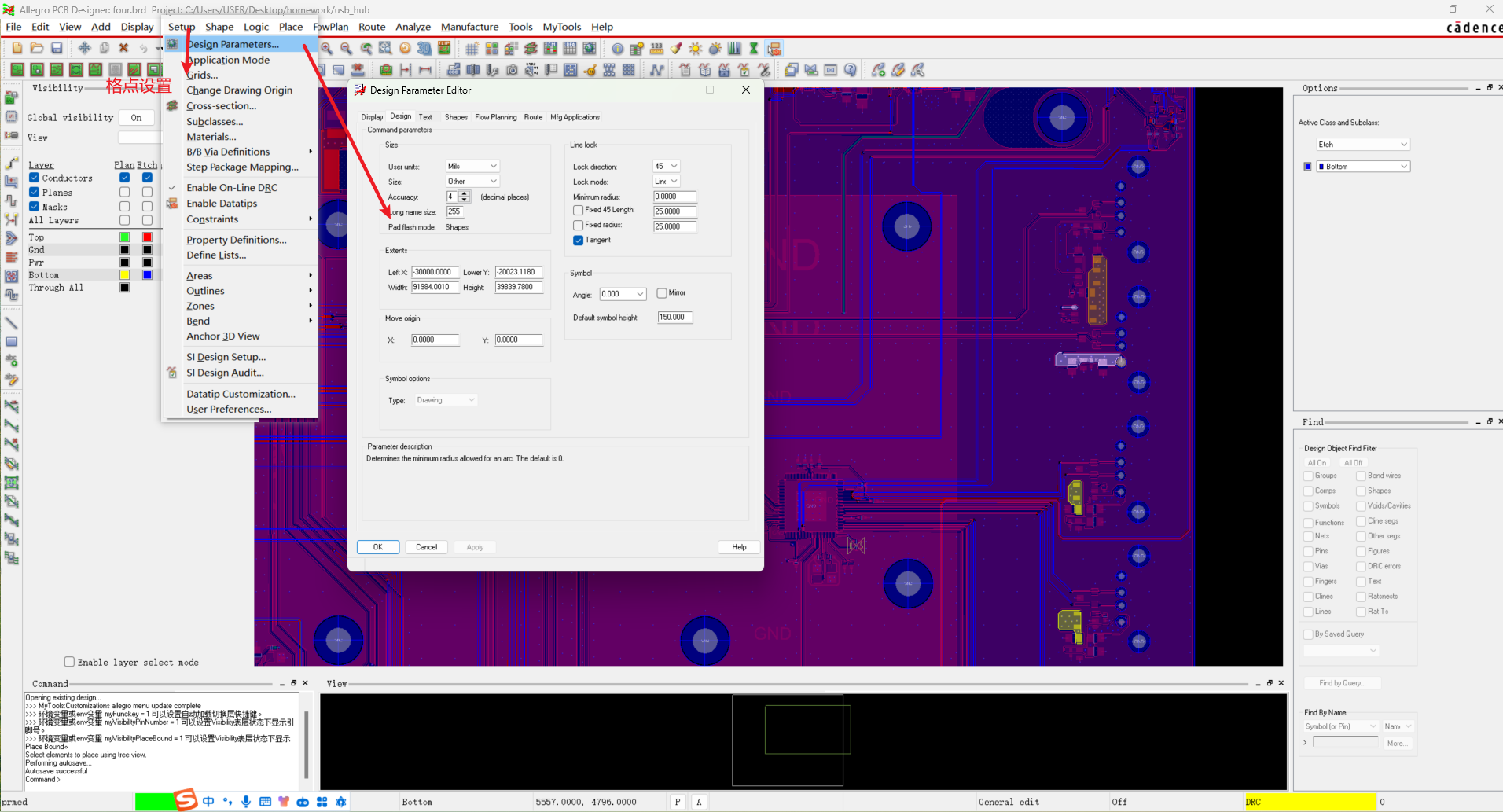Click the globe datasheet icon

pos(590,48)
